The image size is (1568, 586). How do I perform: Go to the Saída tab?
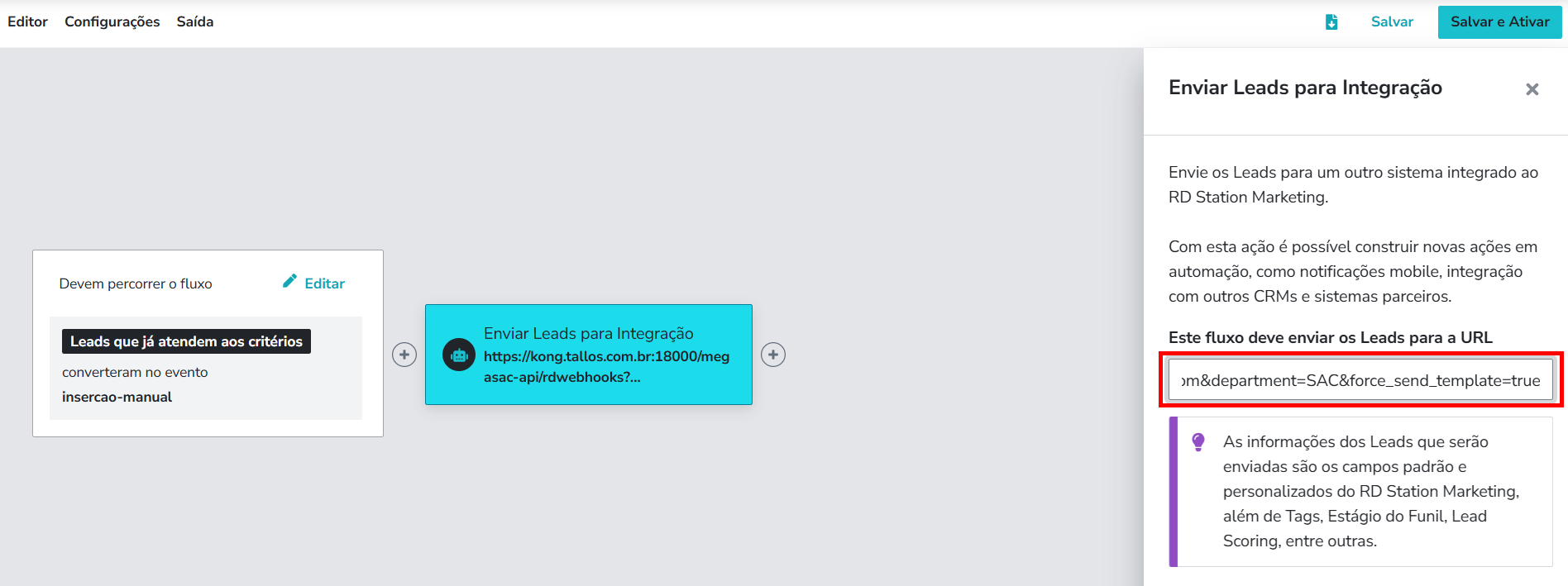point(195,21)
